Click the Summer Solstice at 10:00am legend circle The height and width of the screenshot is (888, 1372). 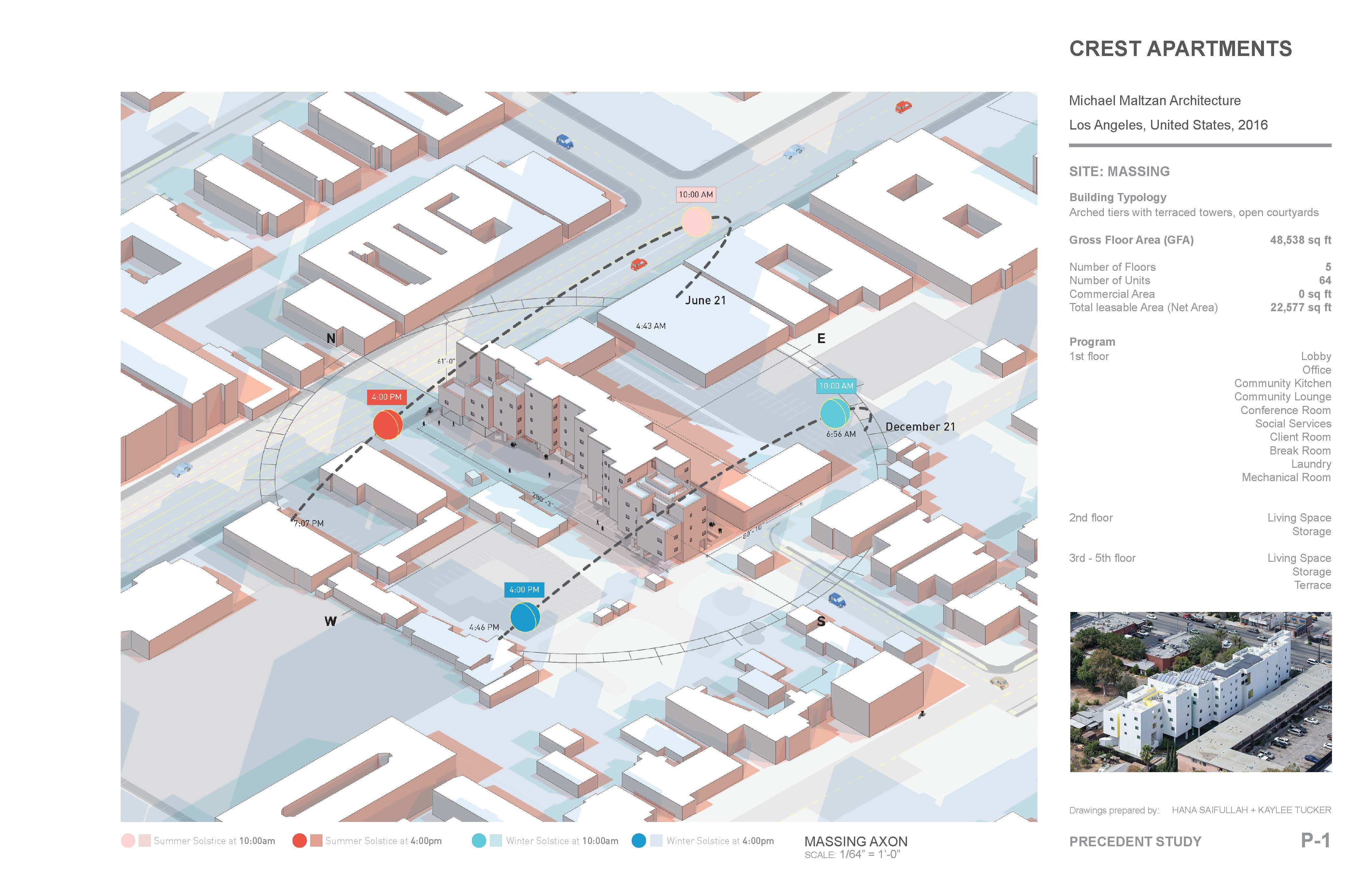pos(128,840)
